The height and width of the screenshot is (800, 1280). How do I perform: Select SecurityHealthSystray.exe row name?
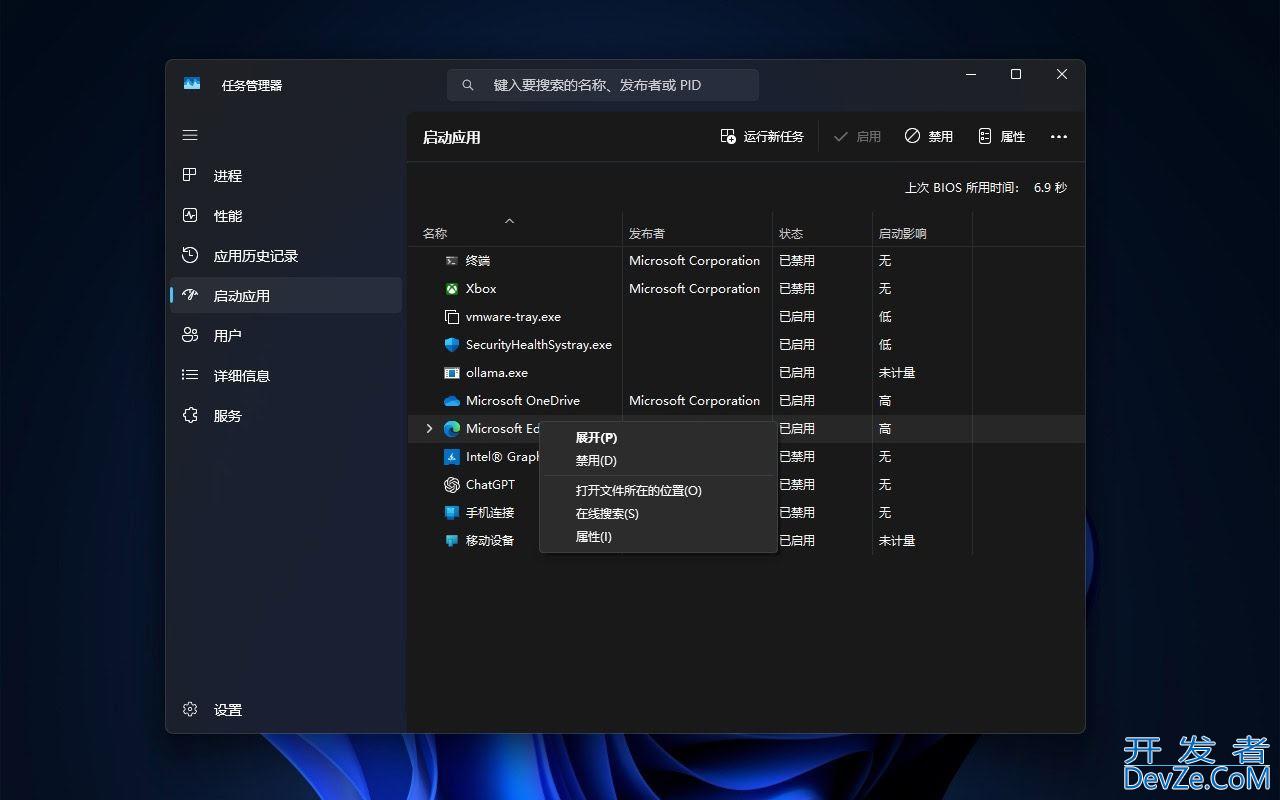click(x=539, y=344)
